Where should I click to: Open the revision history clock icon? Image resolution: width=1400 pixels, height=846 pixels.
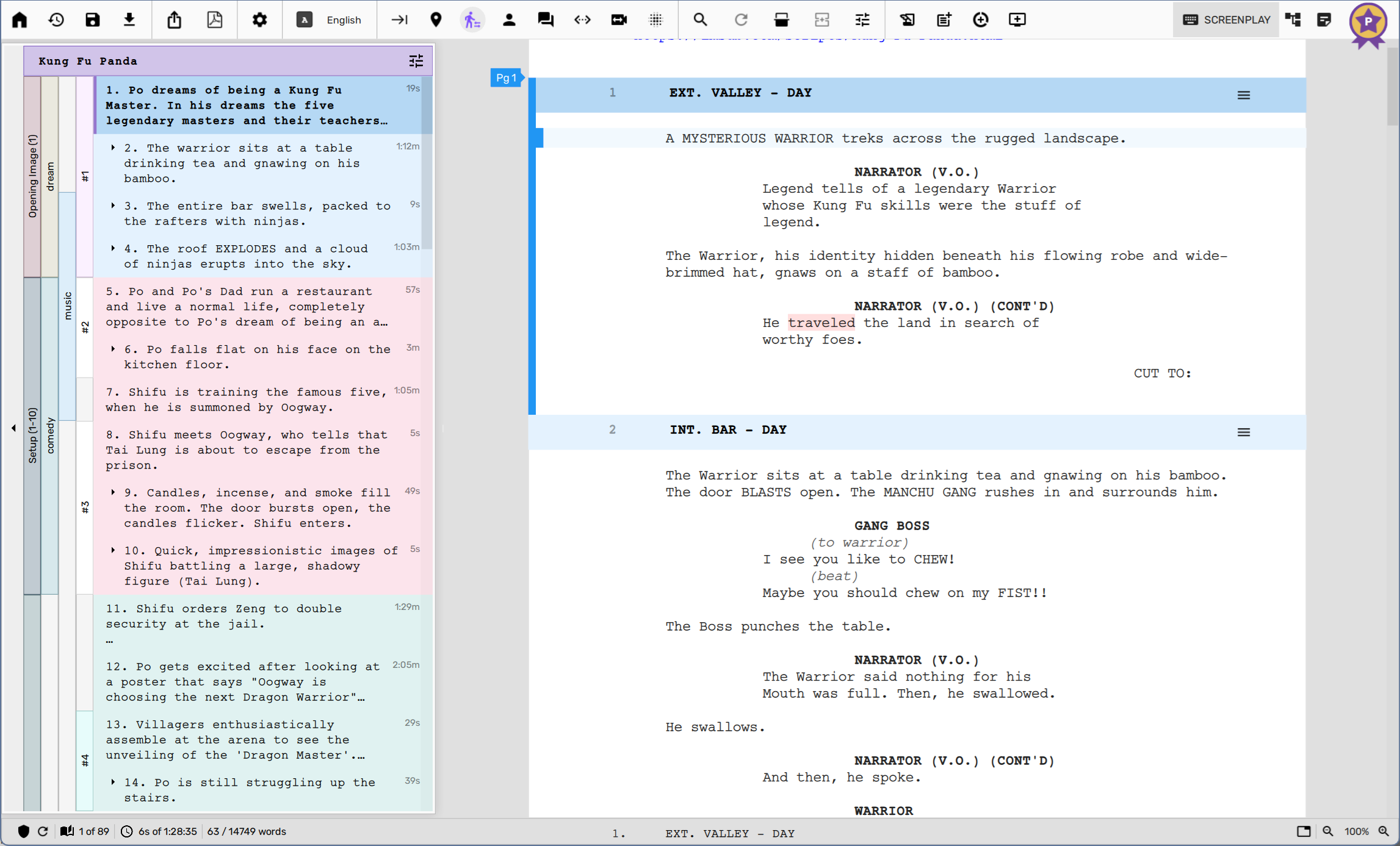point(56,20)
